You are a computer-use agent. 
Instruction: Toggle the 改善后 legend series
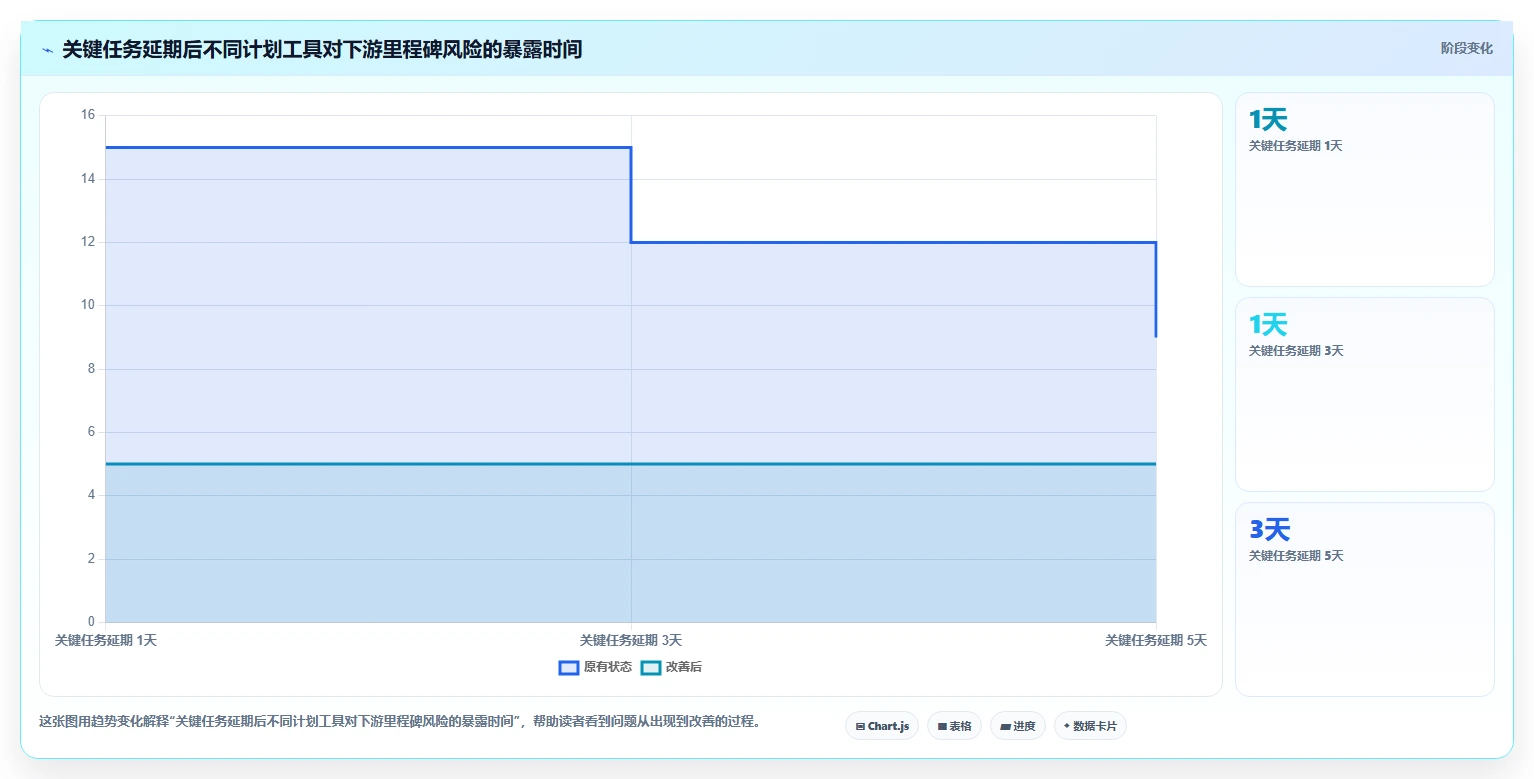(x=671, y=667)
